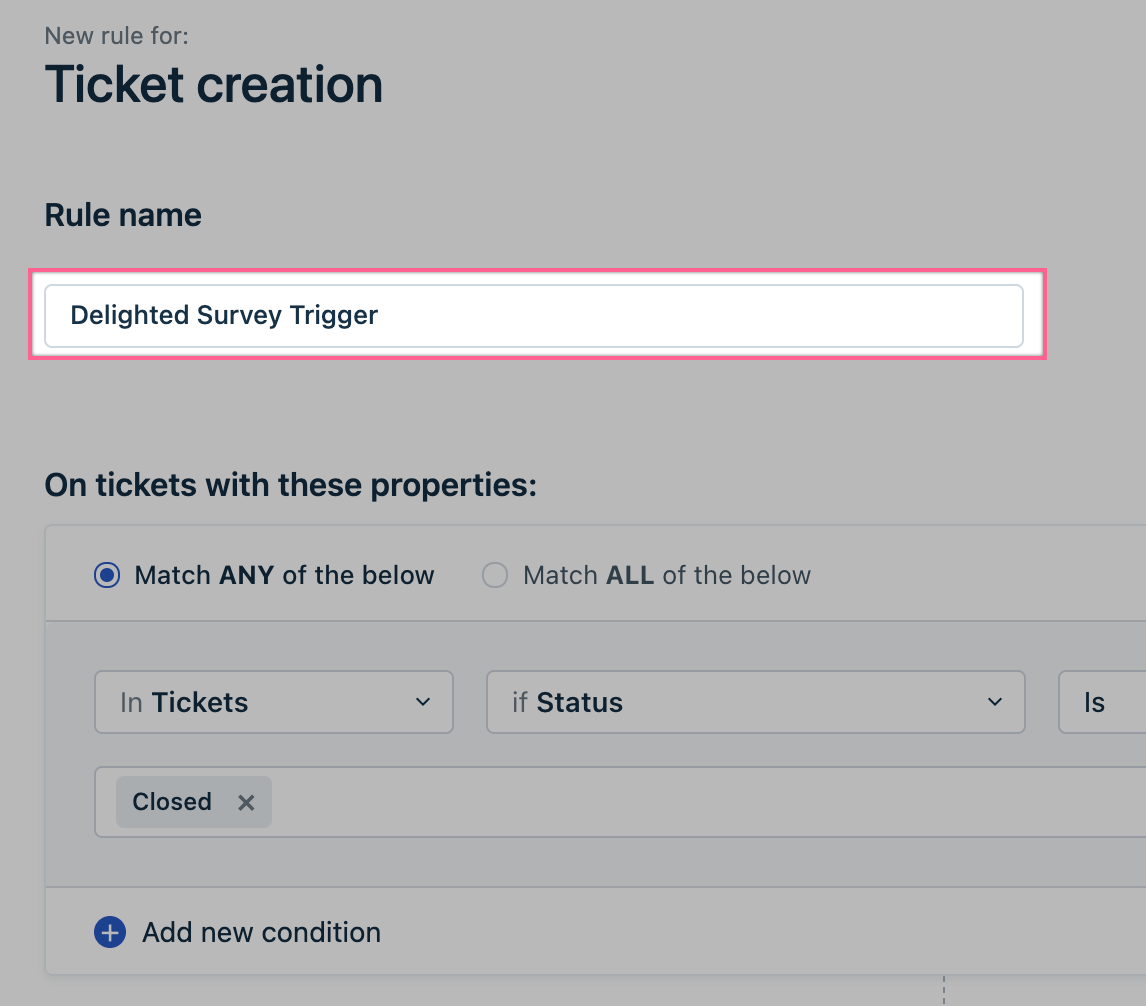Click the On tickets with these properties heading

[x=291, y=486]
